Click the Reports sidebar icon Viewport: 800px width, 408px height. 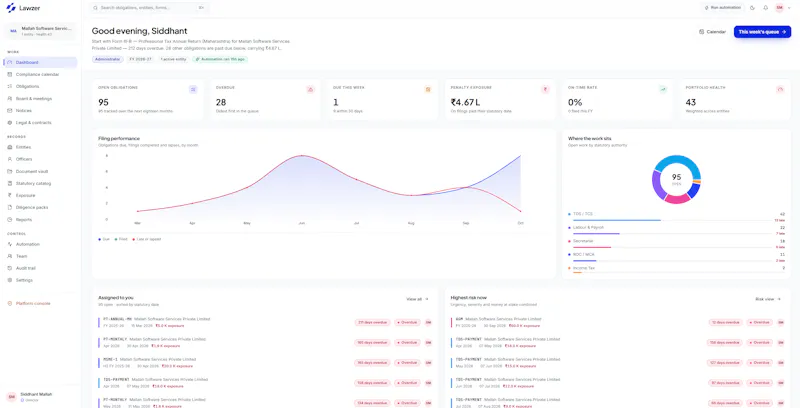(x=10, y=220)
